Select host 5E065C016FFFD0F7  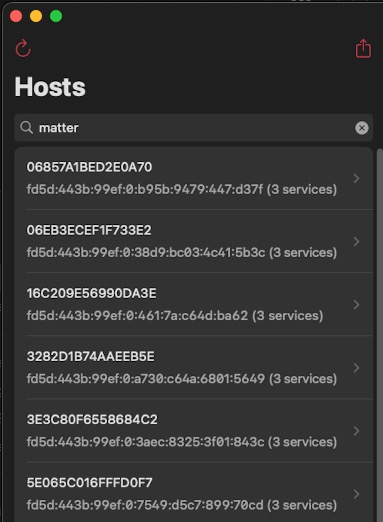click(193, 492)
